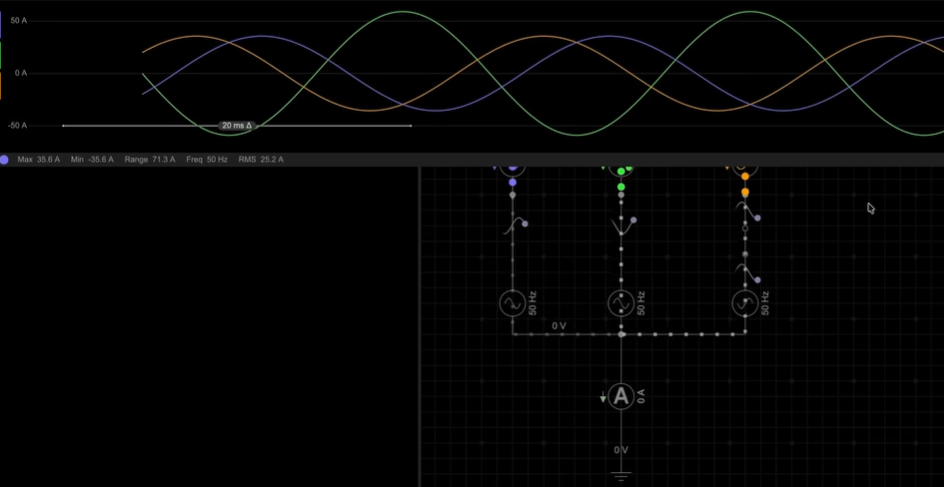Select the left AC source in the circuit
944x487 pixels.
pyautogui.click(x=512, y=303)
